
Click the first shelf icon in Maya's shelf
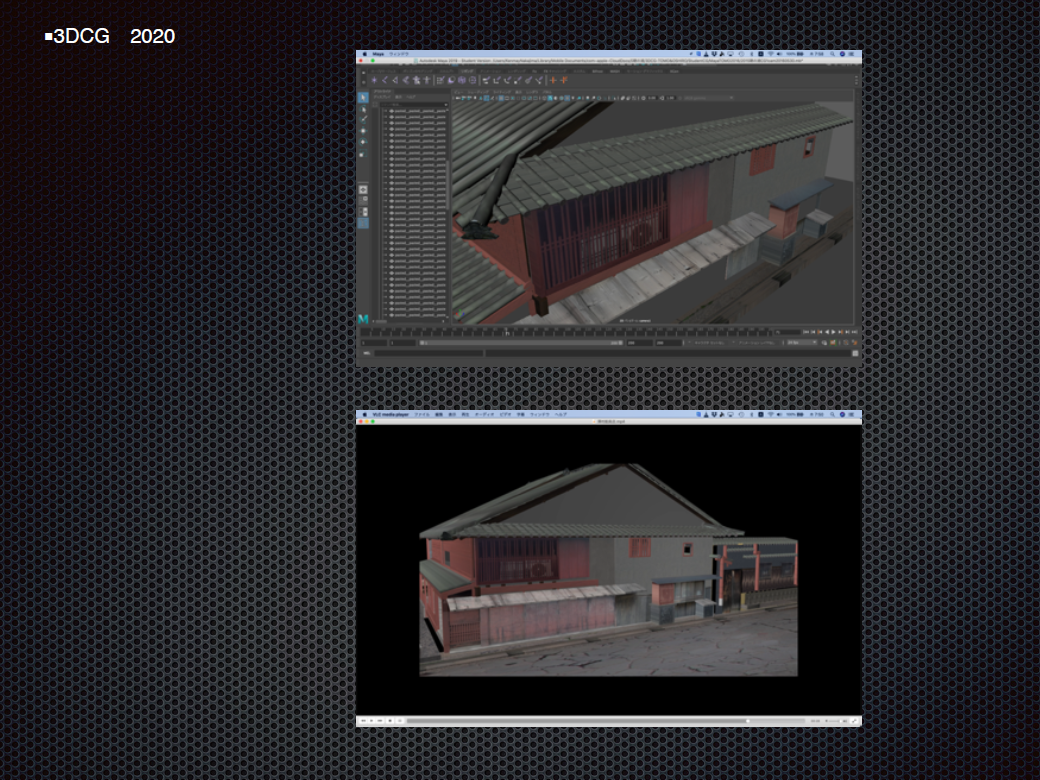[x=374, y=80]
